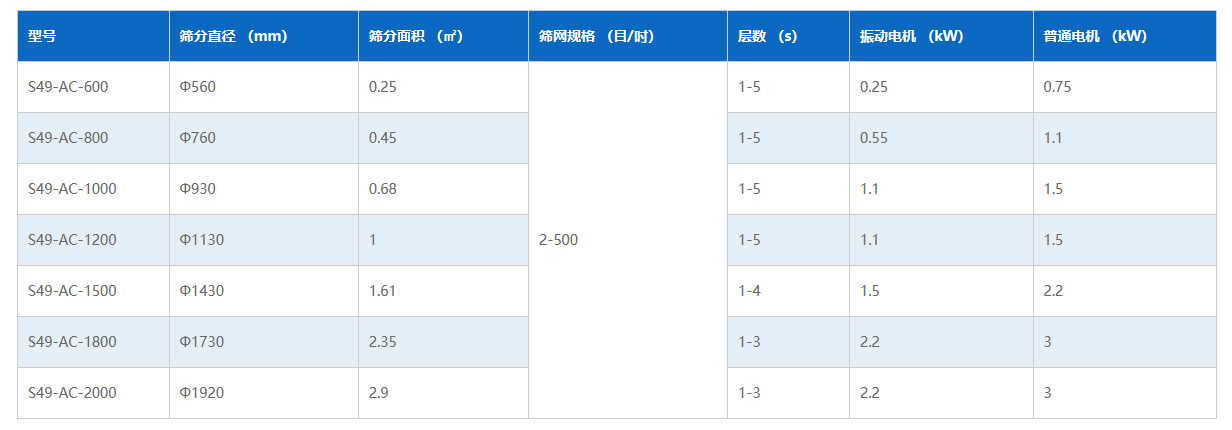Screen dimensions: 1232x430
Task: Click the 2-500 mesh specification cell
Action: 558,240
